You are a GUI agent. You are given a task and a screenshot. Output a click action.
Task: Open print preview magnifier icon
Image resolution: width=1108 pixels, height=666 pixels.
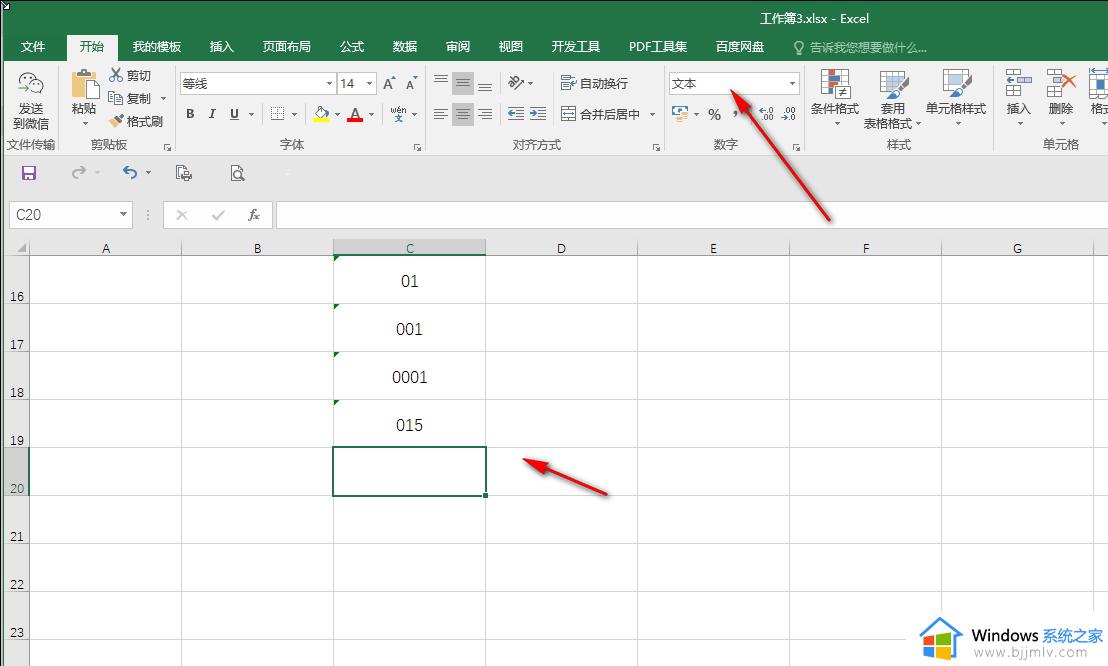pos(237,173)
